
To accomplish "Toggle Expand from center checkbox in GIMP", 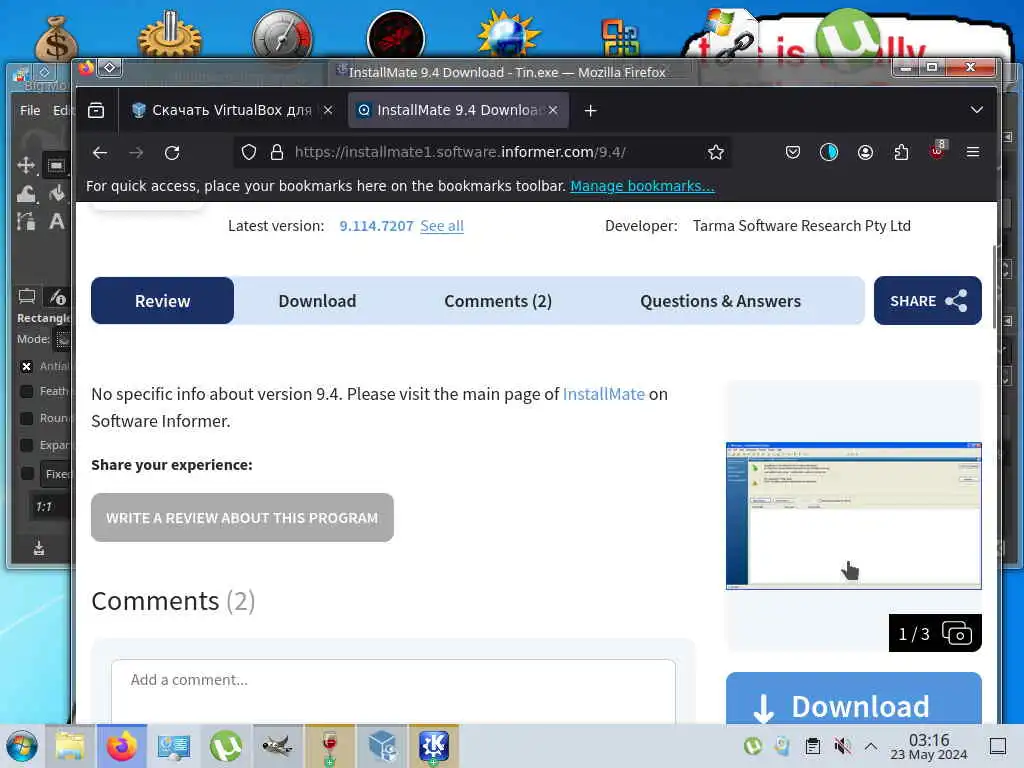I will pyautogui.click(x=27, y=445).
